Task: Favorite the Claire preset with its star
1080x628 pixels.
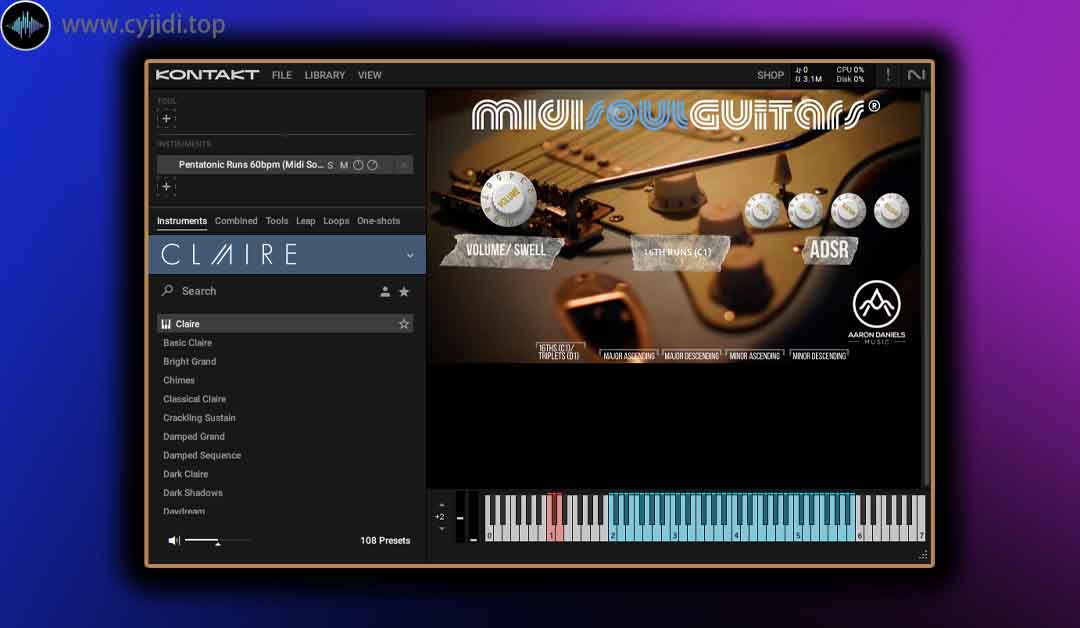Action: (404, 324)
